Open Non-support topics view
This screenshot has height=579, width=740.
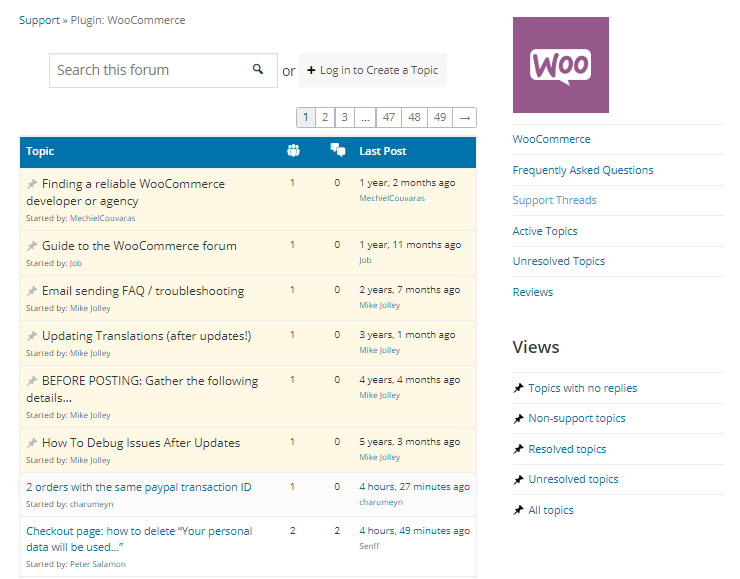pyautogui.click(x=577, y=419)
